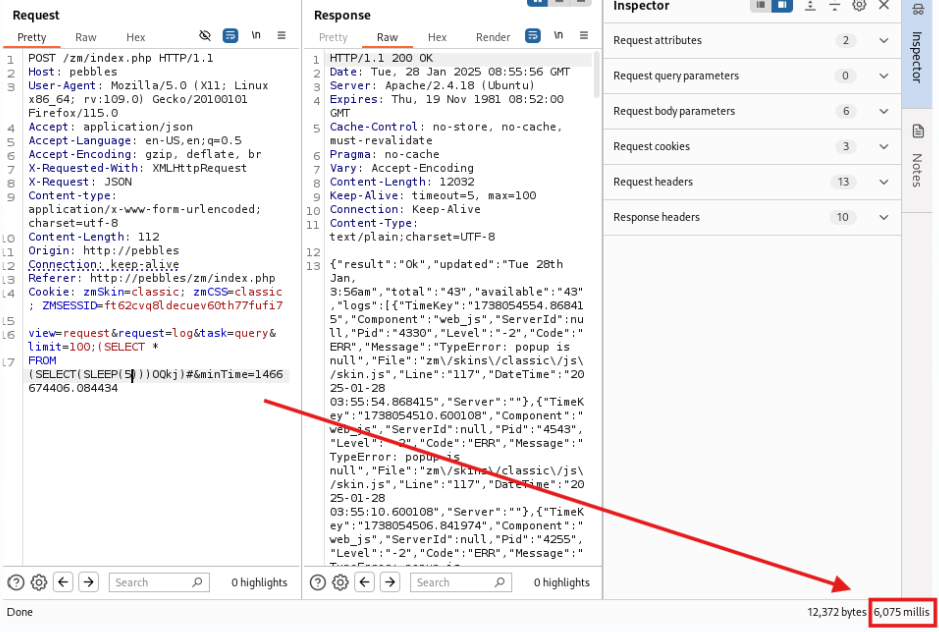Toggle hide non-printable characters in Request
939x632 pixels.
point(205,35)
